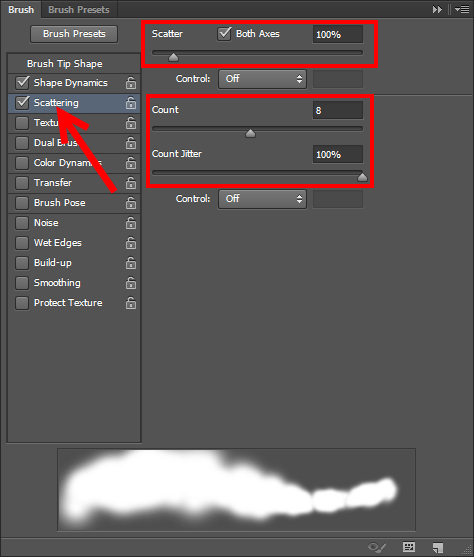Open the Brush panel flyout menu

(462, 10)
